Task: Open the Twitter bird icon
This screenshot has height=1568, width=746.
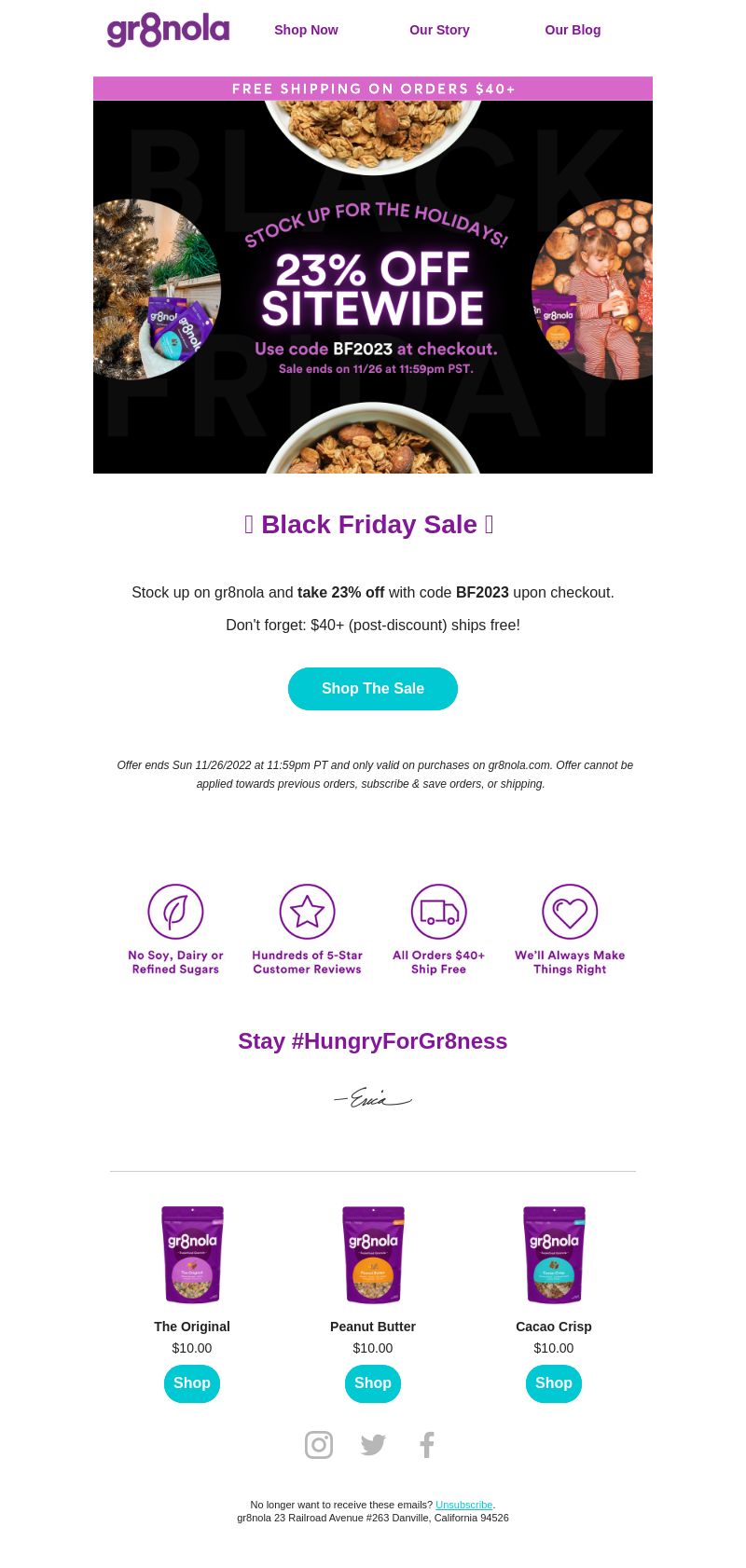Action: point(373,1445)
